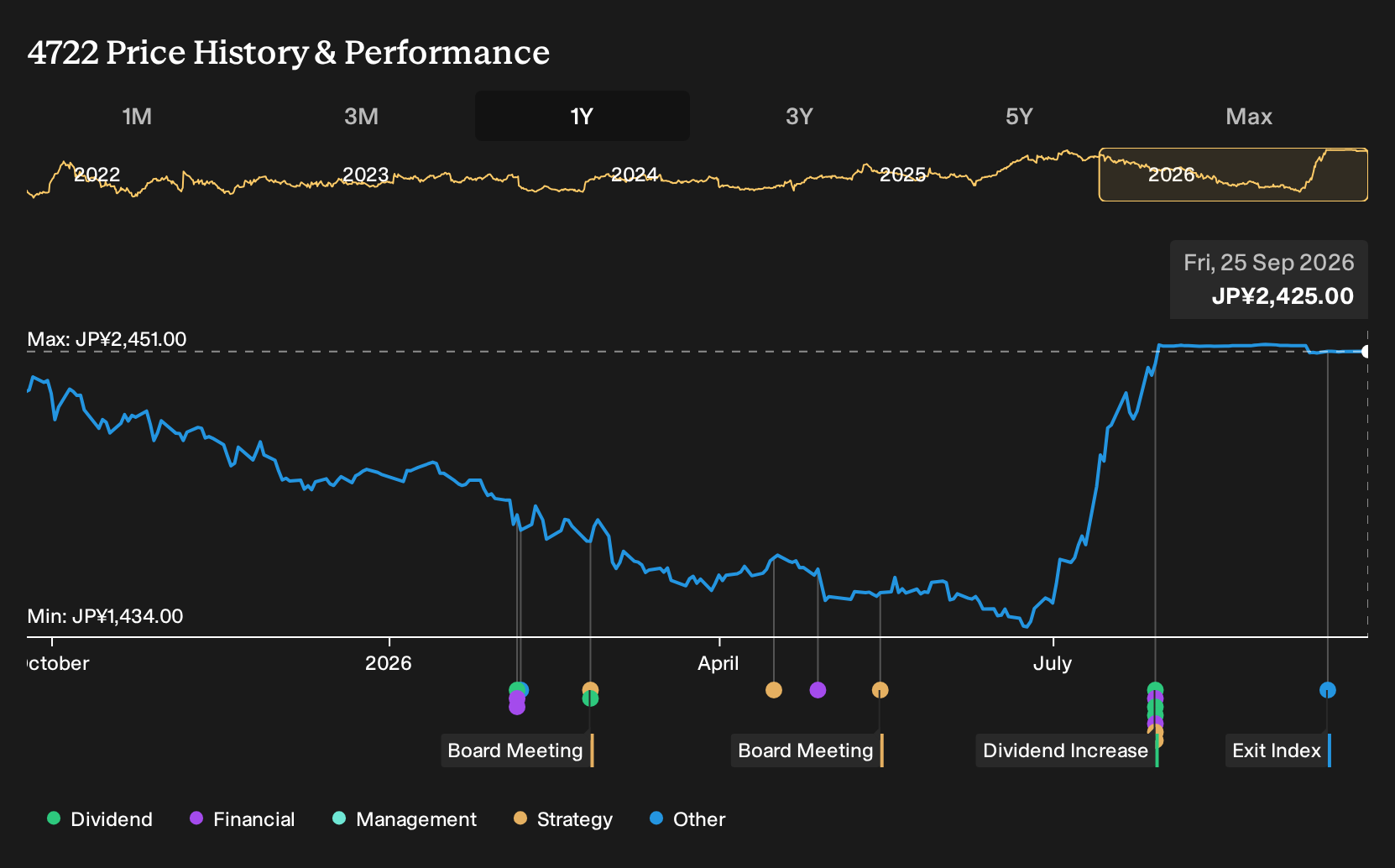
Task: Open the Exit Index event label
Action: pyautogui.click(x=1277, y=750)
